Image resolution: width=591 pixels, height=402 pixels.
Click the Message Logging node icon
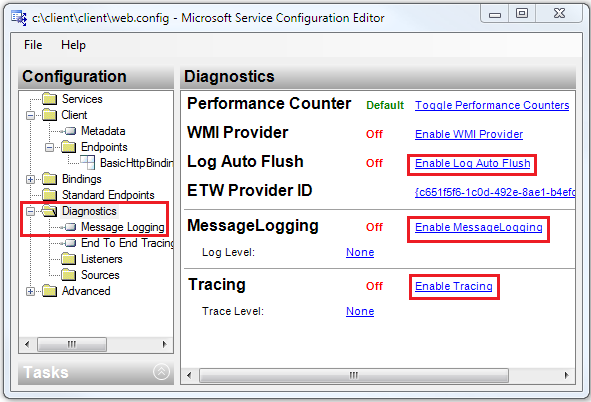pos(70,227)
